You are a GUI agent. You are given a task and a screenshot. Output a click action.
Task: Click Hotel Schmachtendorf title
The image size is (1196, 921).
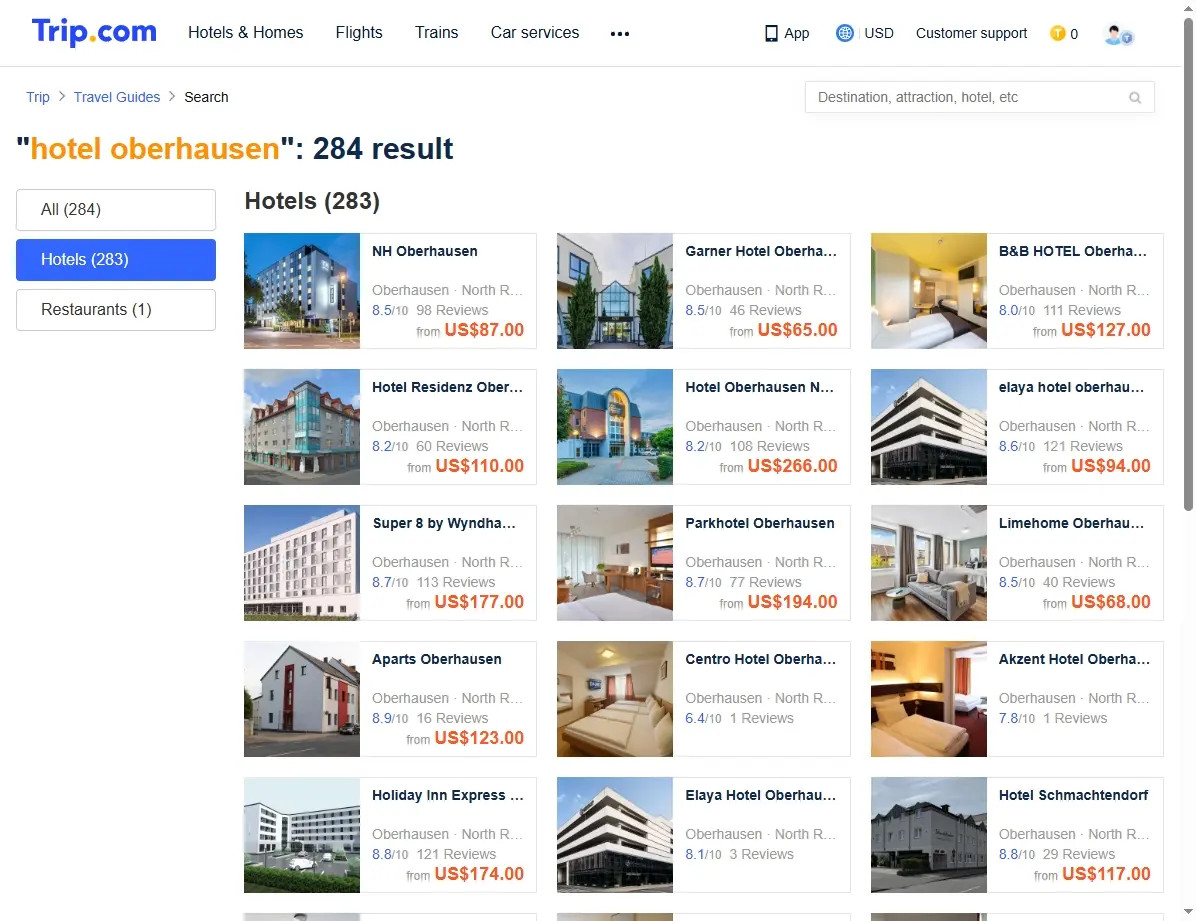(x=1073, y=795)
